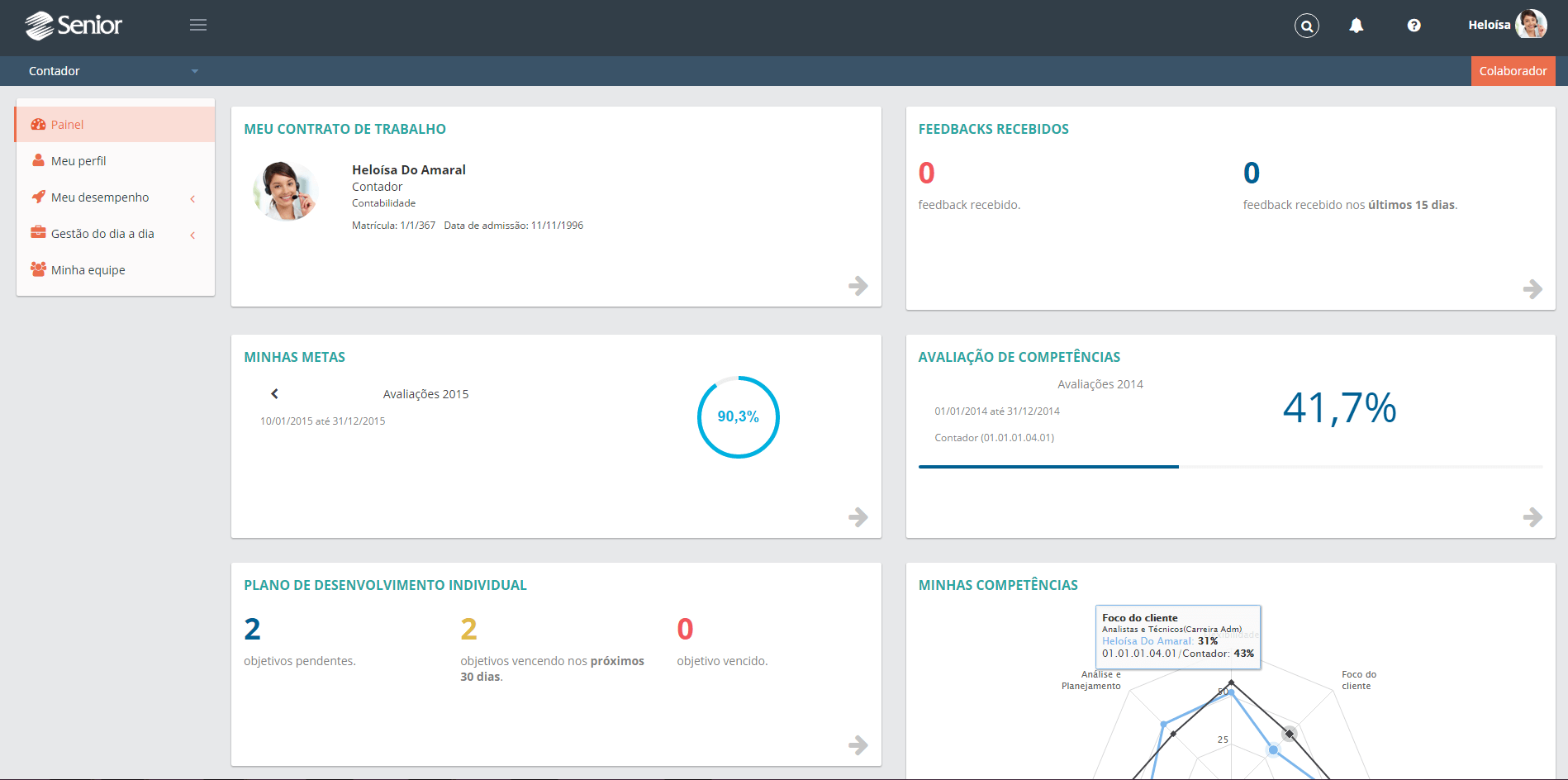Click the 2 objetivos pendentes count
Viewport: 1568px width, 780px height.
pyautogui.click(x=252, y=630)
